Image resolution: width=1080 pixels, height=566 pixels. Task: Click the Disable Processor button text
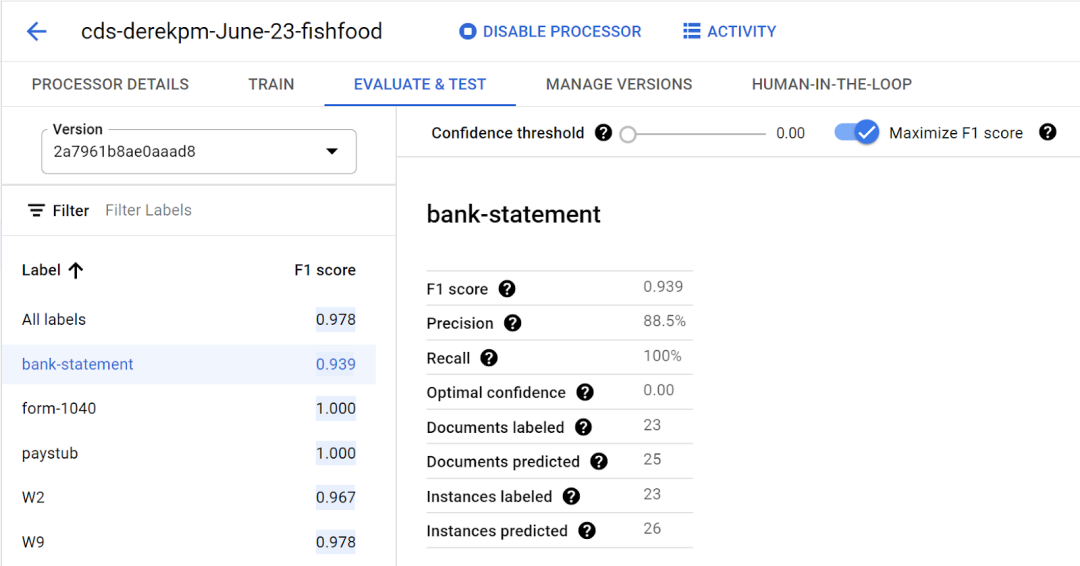click(562, 32)
